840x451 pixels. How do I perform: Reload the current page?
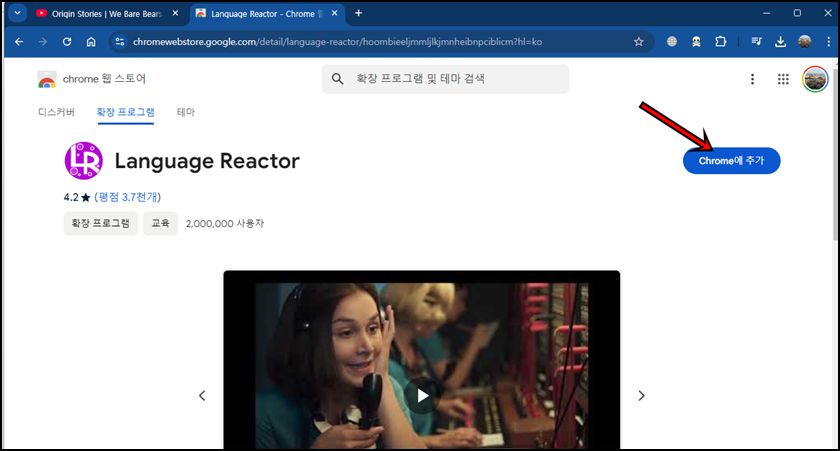click(x=67, y=42)
